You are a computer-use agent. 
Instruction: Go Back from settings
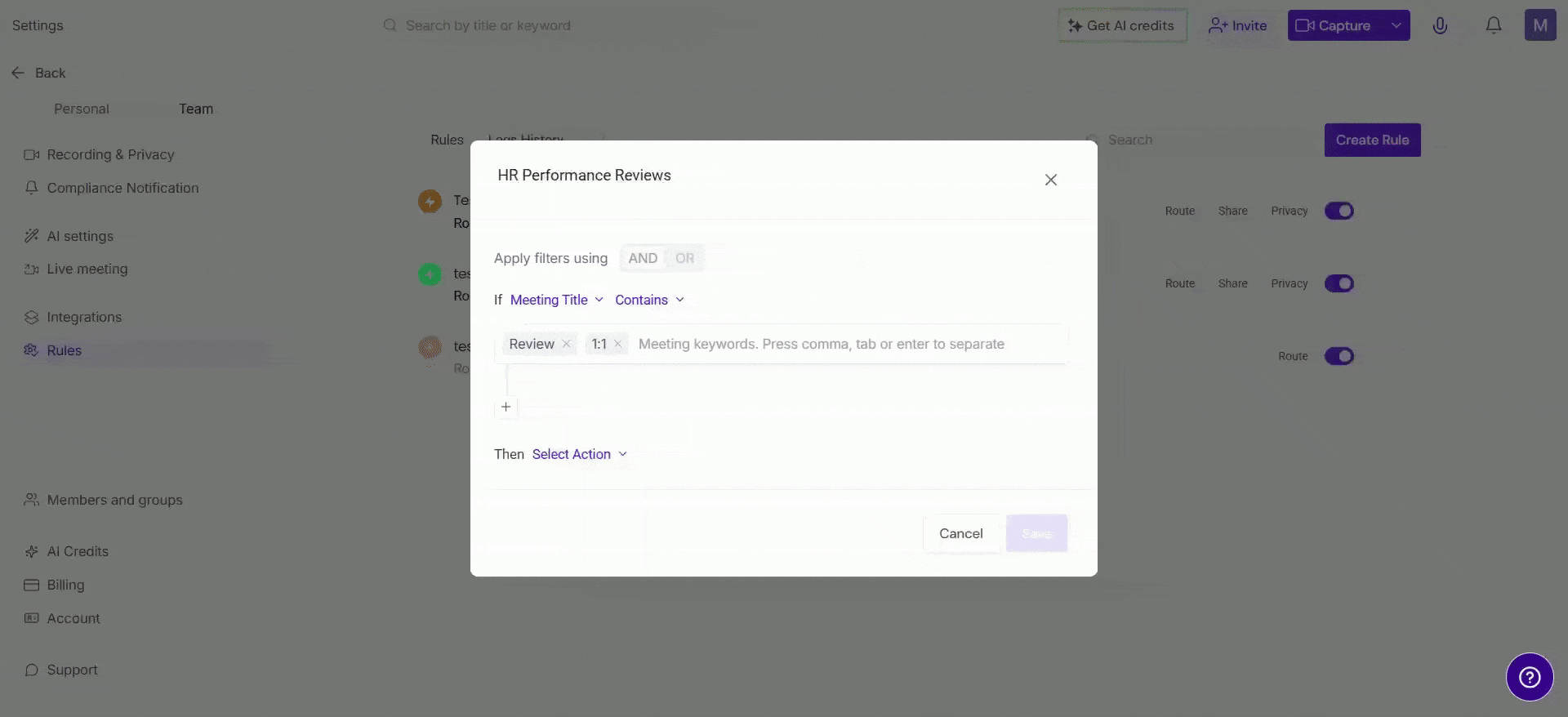[x=38, y=73]
